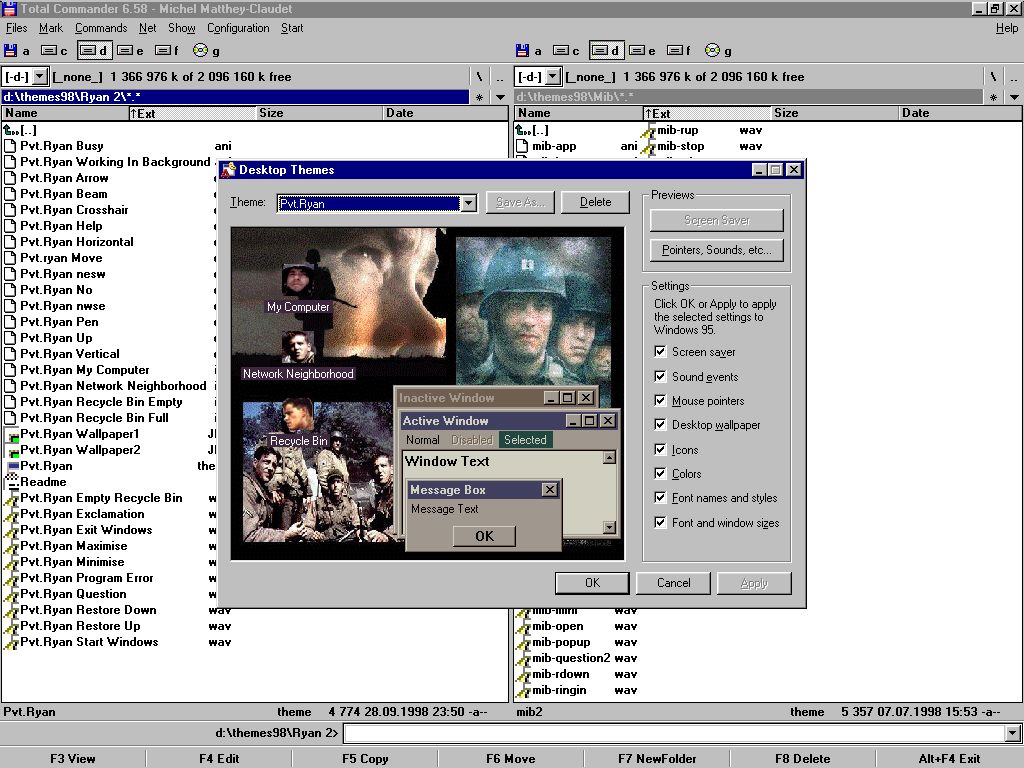The height and width of the screenshot is (768, 1024).
Task: Click the My Computer preview icon
Action: (297, 280)
